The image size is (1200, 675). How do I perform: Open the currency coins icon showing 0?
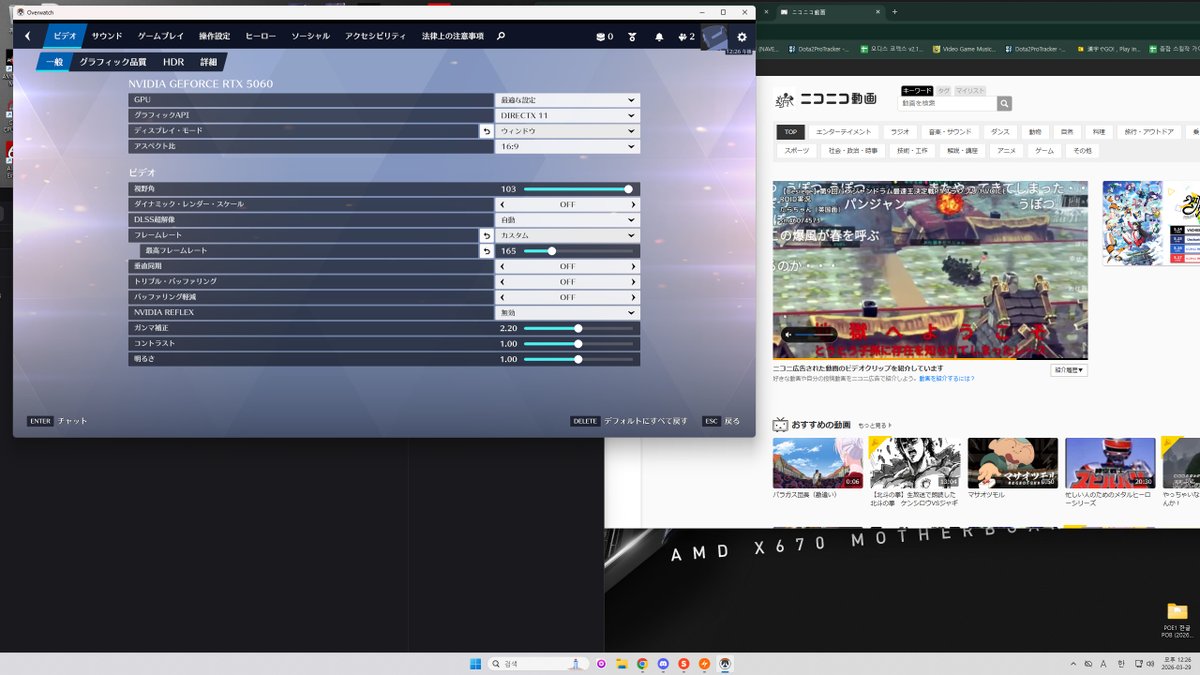(x=604, y=37)
